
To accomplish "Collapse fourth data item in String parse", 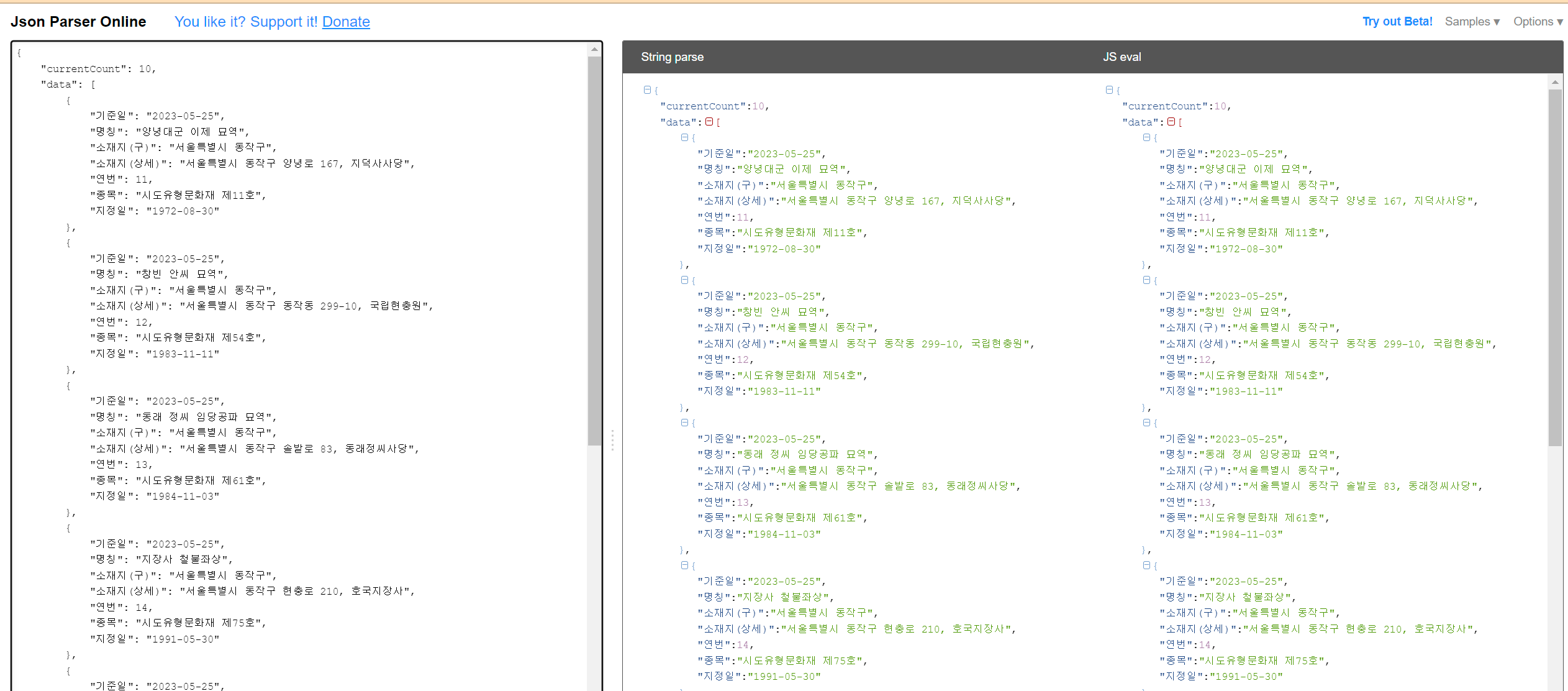I will [684, 565].
